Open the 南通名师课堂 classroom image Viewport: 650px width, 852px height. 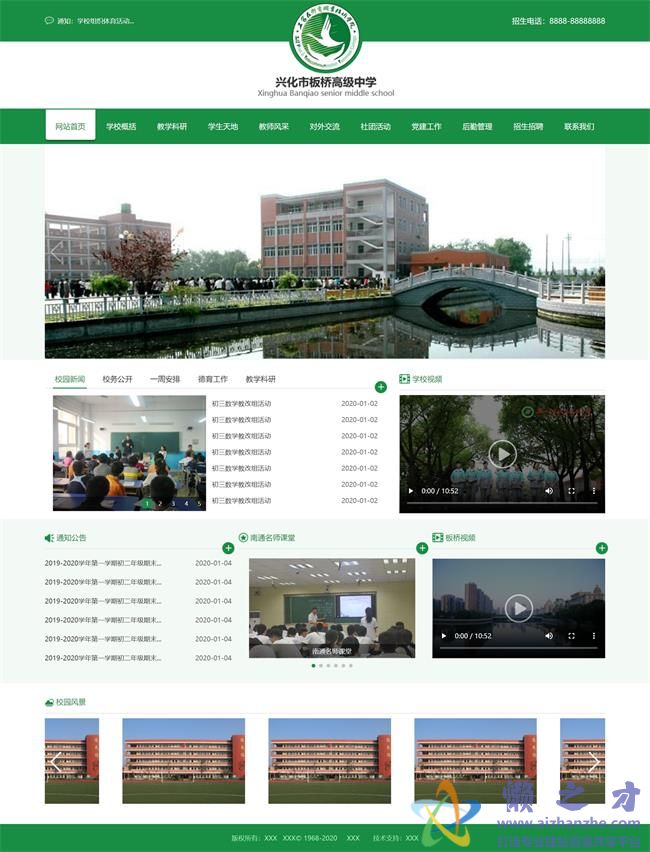tap(332, 608)
